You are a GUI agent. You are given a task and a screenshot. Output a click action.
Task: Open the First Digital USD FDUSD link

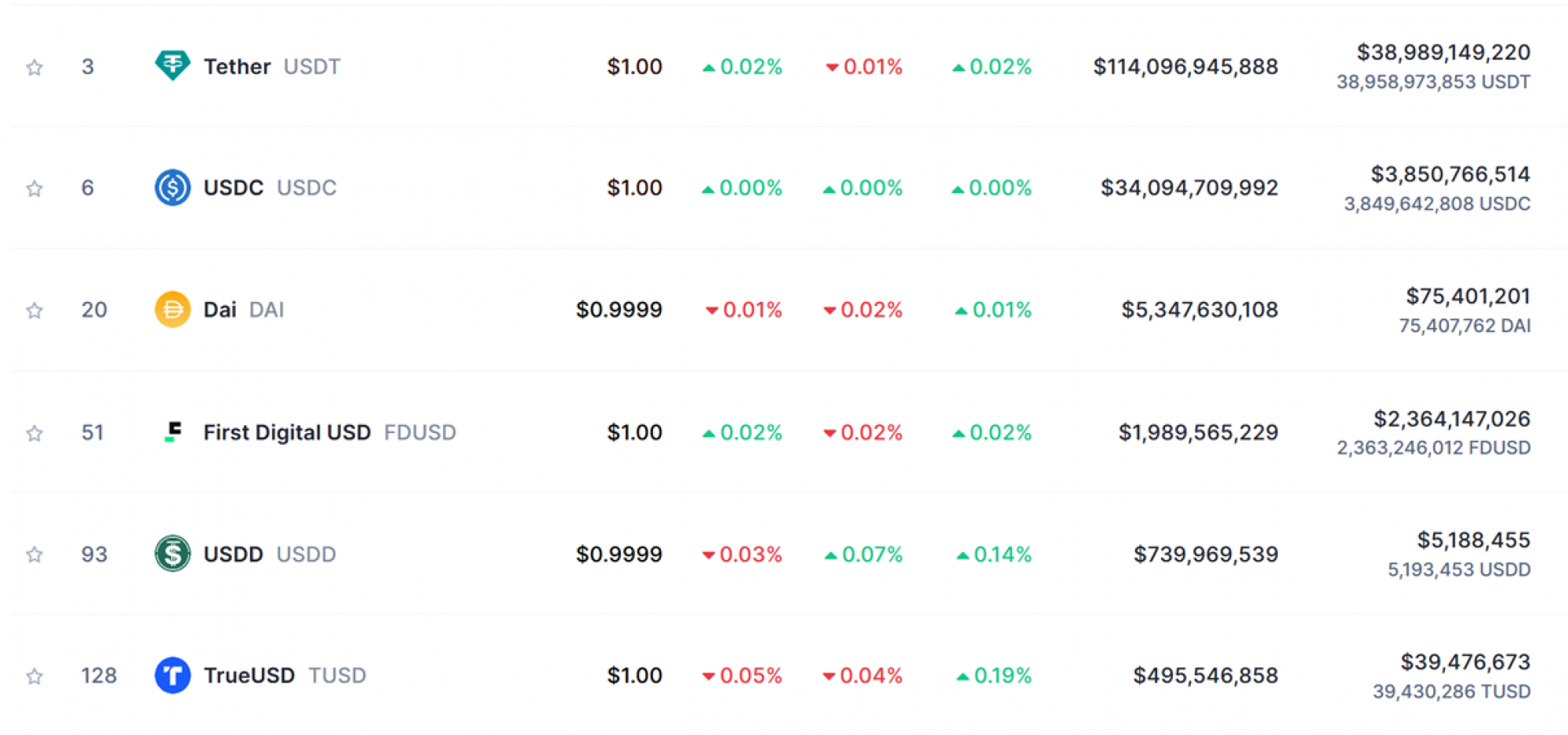coord(329,432)
